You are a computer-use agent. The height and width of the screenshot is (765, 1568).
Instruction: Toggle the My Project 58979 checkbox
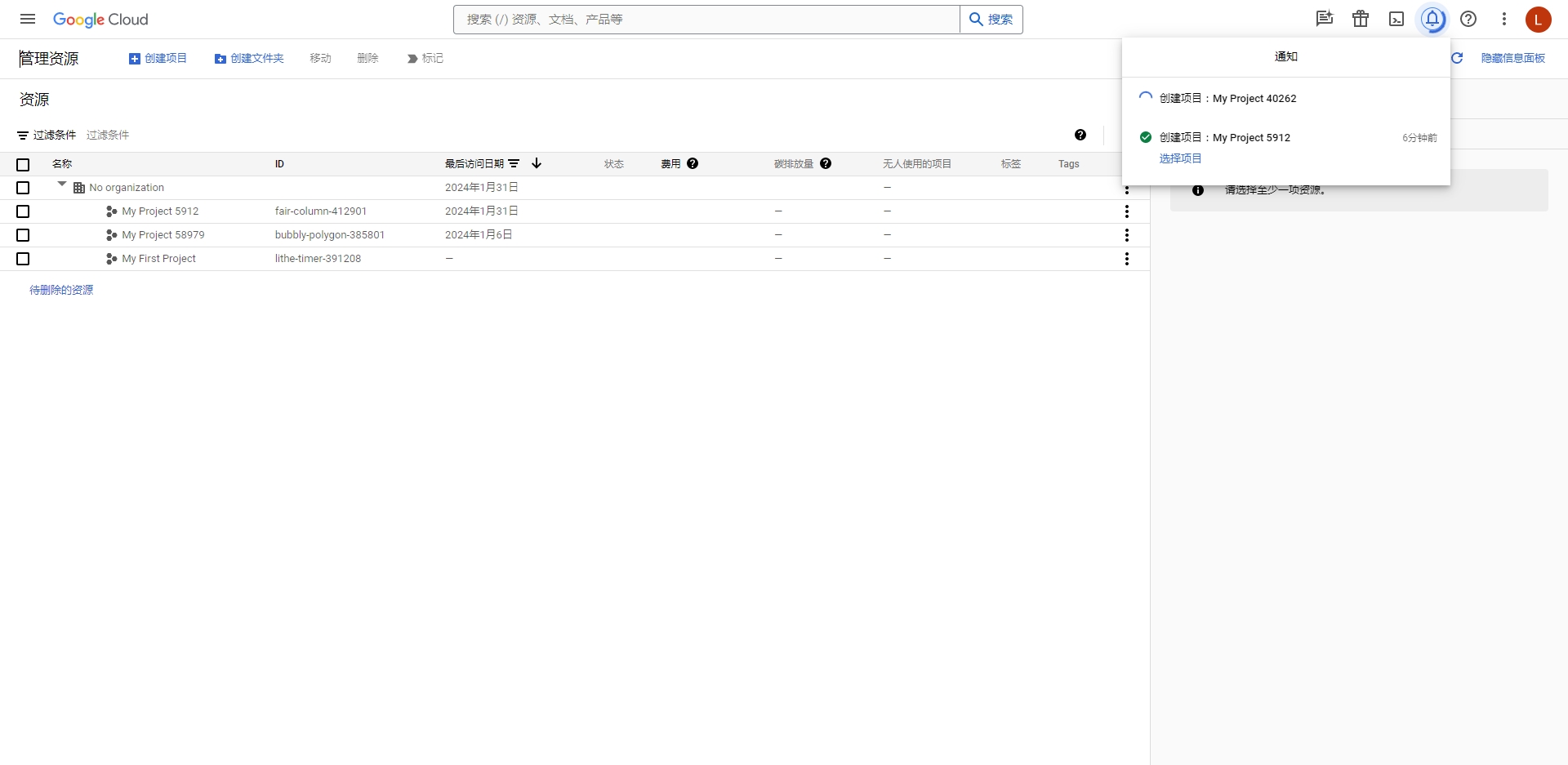[23, 235]
